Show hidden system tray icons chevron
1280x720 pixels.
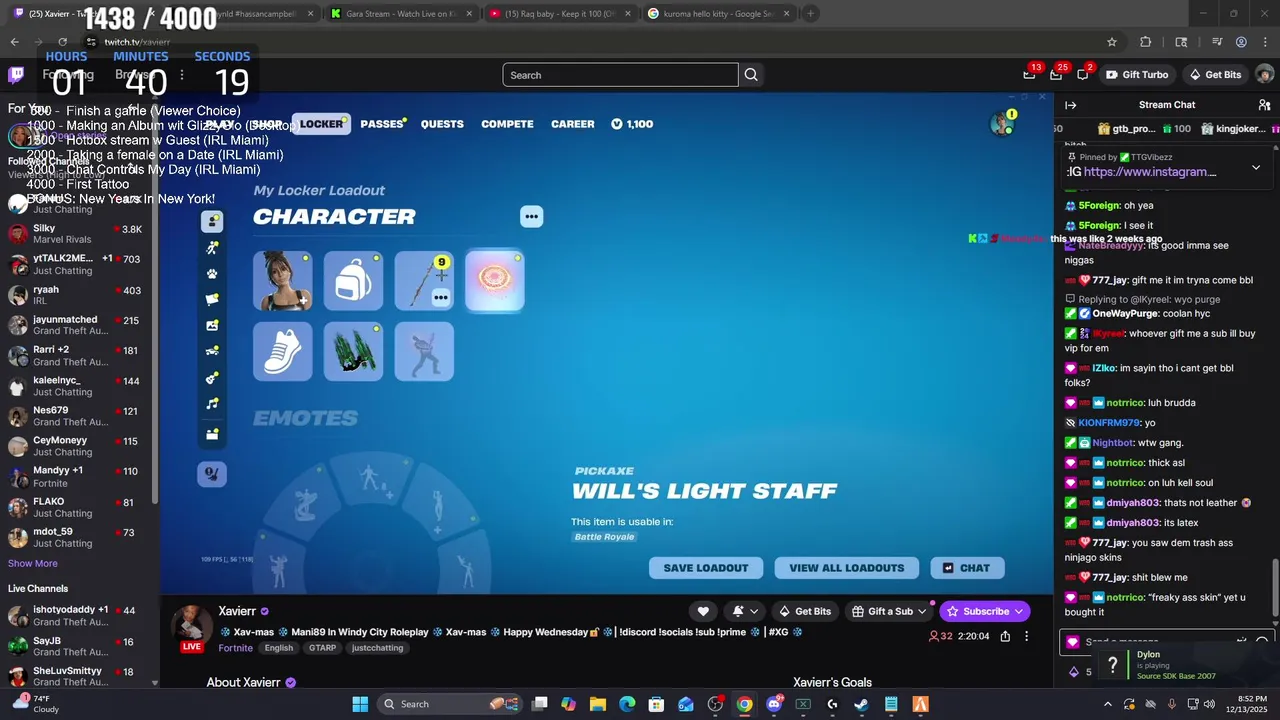[1107, 704]
